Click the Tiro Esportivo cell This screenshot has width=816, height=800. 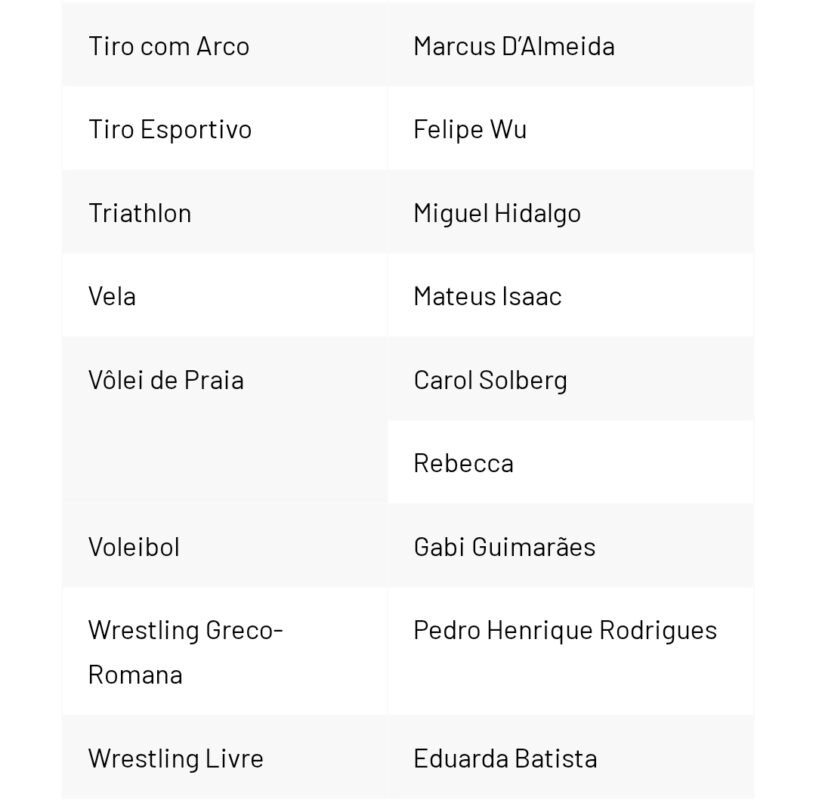tap(170, 130)
